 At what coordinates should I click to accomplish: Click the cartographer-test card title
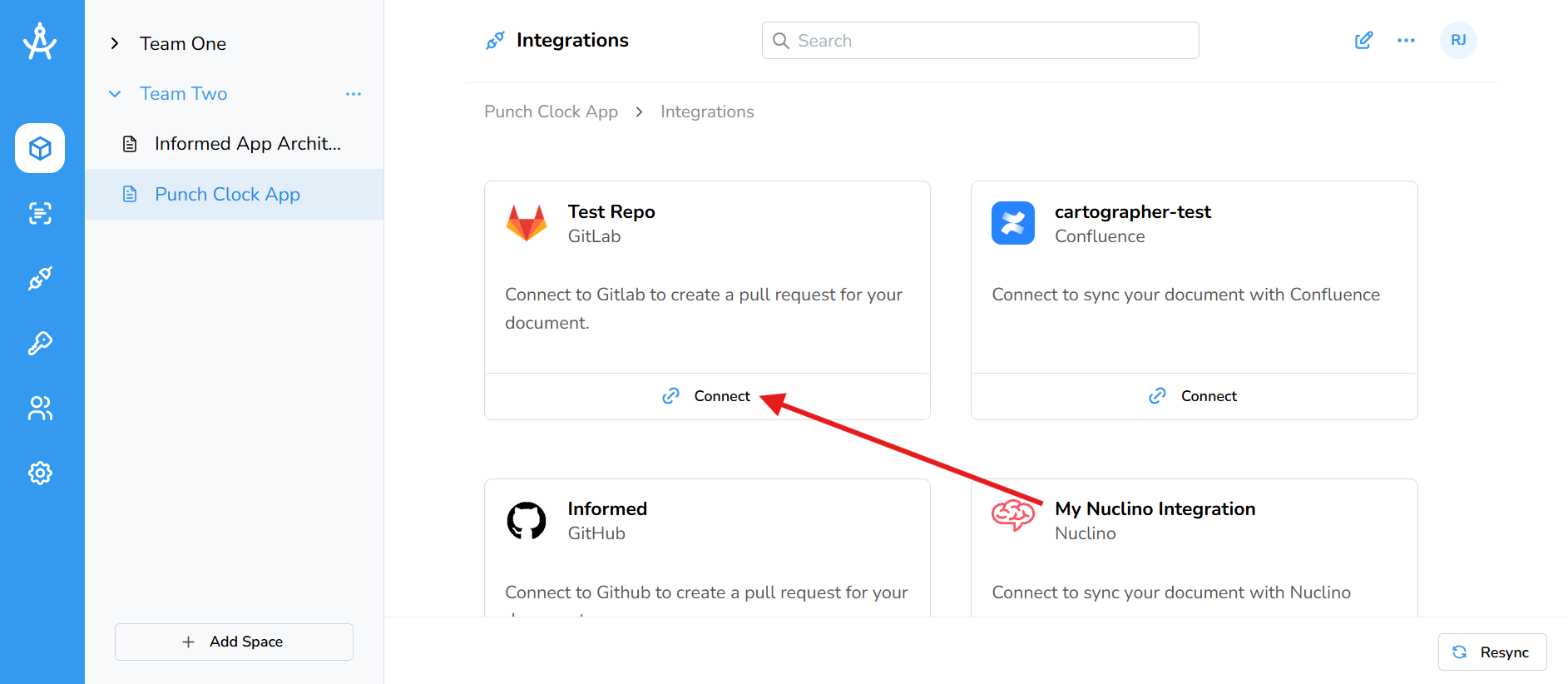click(1133, 211)
